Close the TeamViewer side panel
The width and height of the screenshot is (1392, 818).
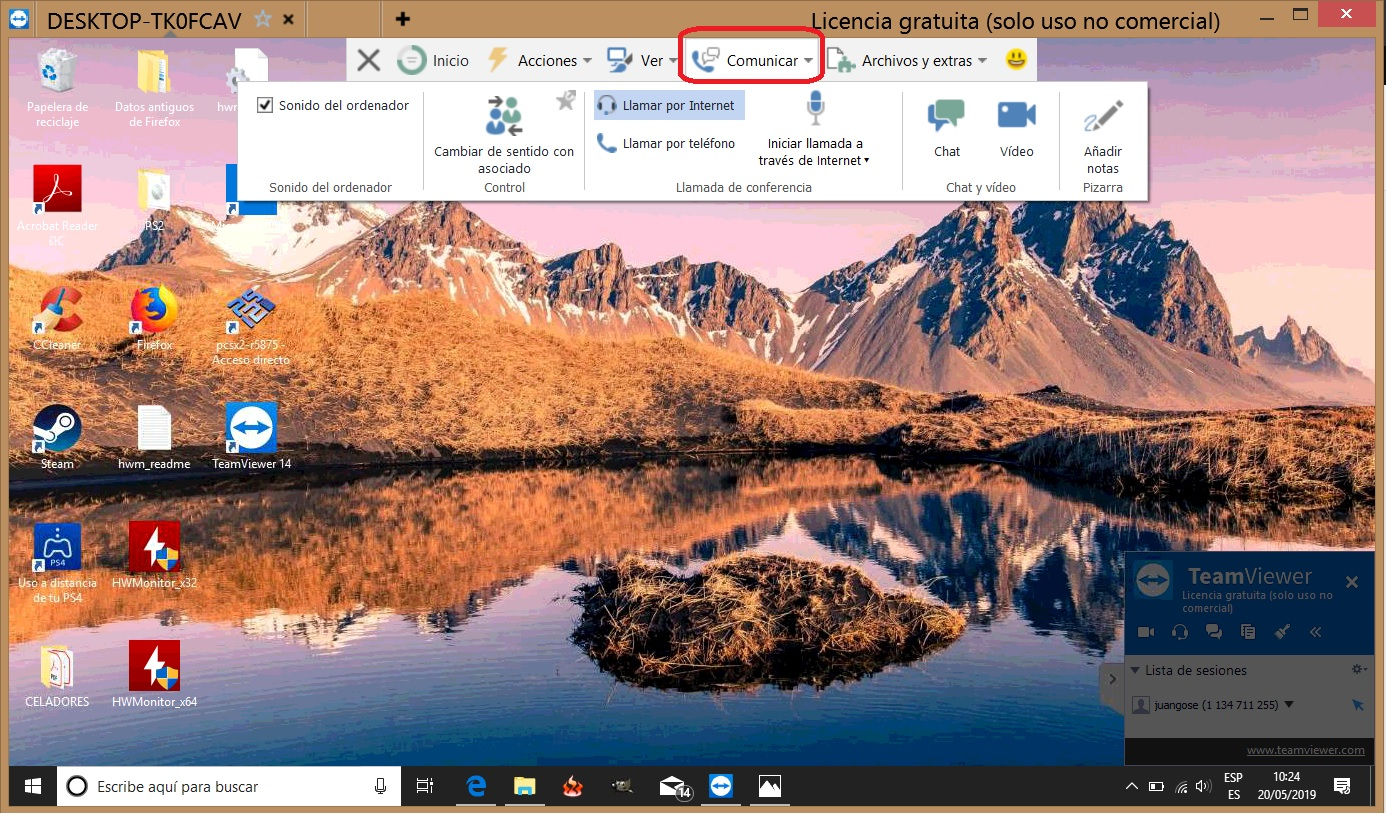click(x=1351, y=582)
